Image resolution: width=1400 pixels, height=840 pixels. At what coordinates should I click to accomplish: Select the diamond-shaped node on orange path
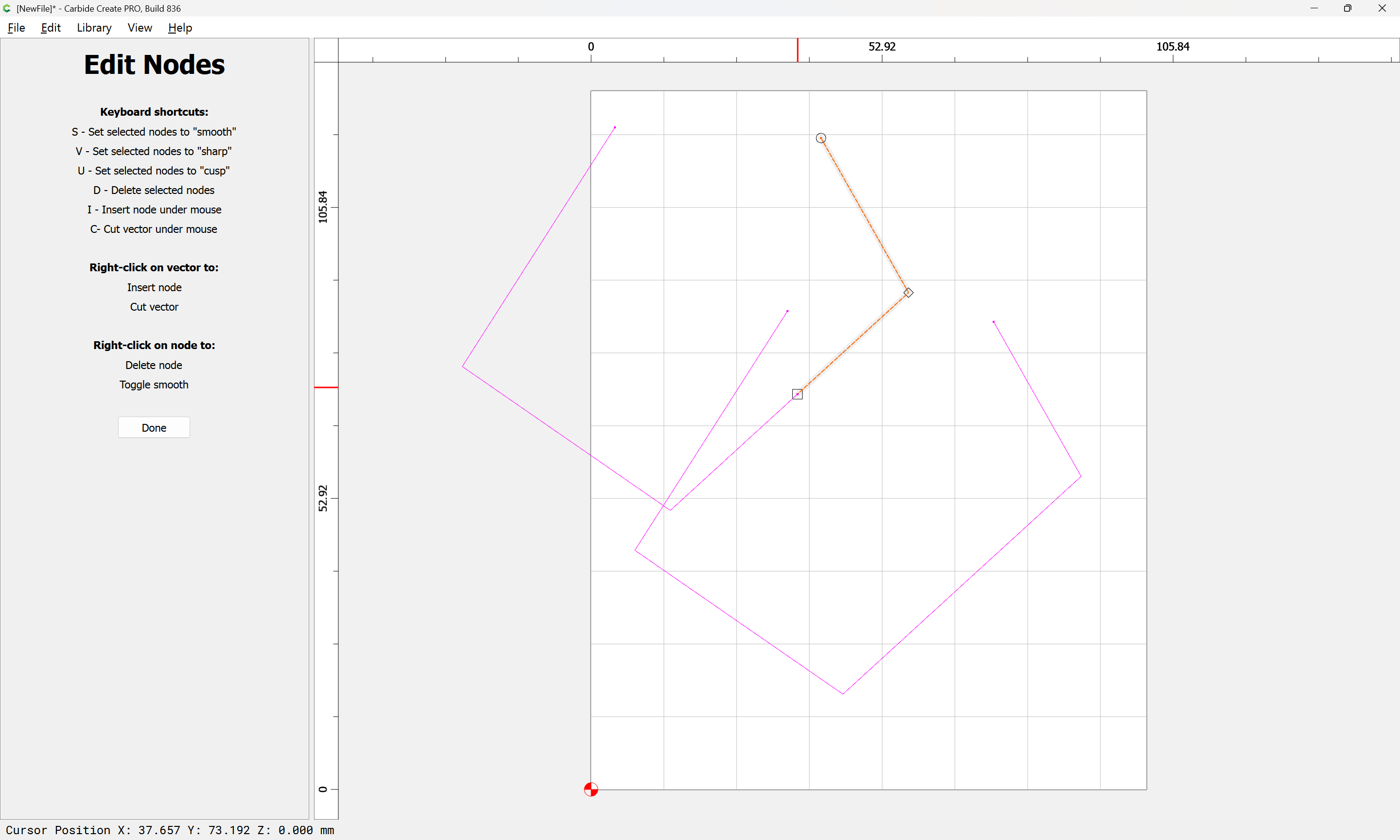click(x=908, y=293)
